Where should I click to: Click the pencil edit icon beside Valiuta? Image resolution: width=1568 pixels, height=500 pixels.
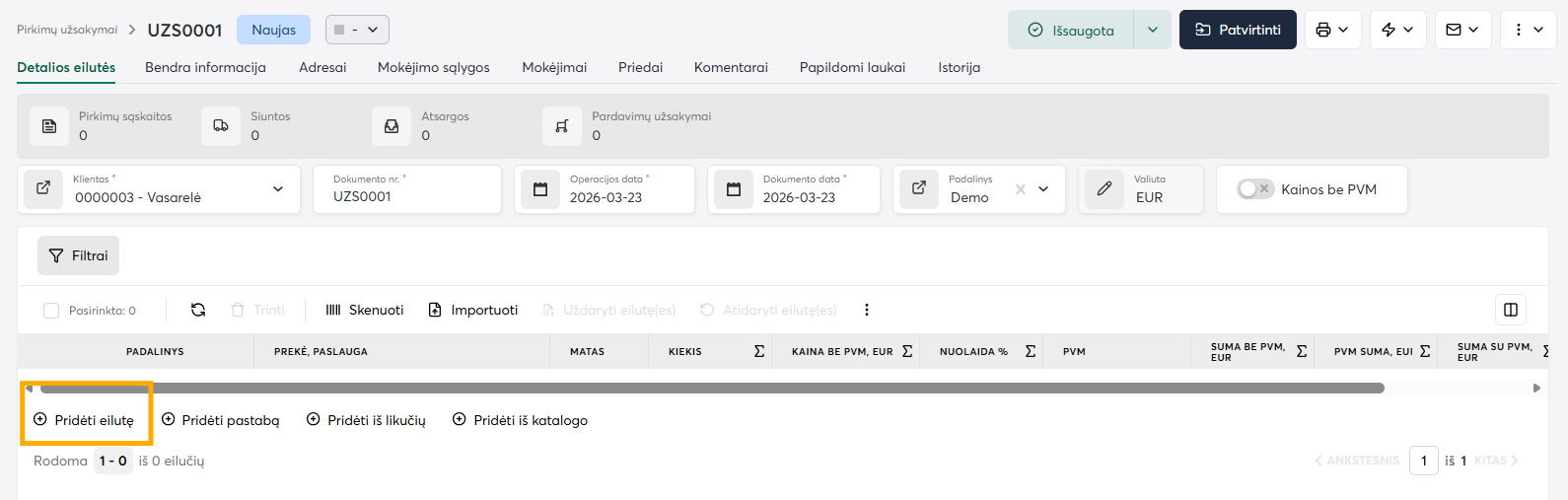click(1105, 188)
